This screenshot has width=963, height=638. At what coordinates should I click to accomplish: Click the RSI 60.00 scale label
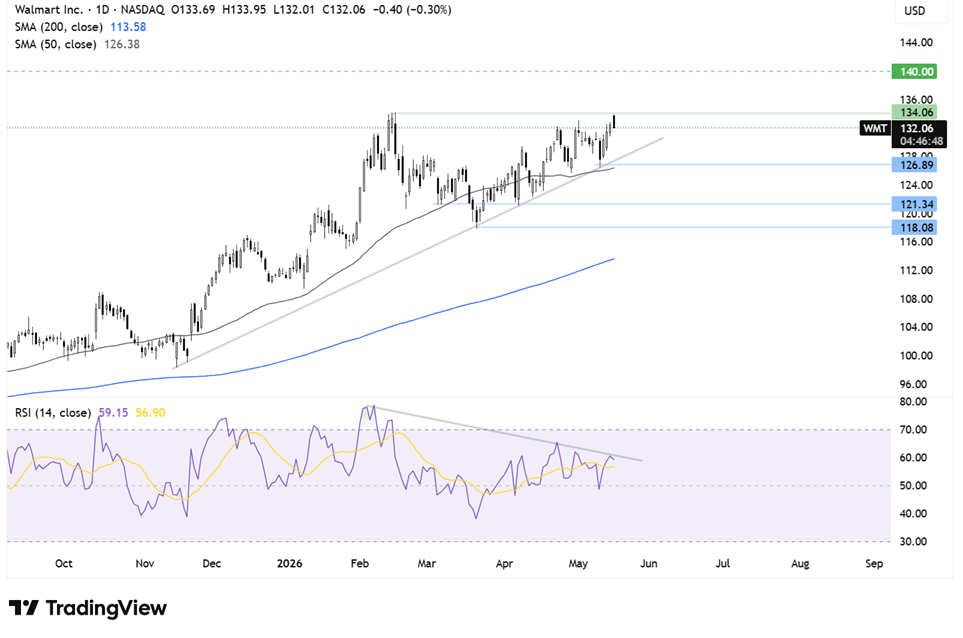(x=913, y=457)
